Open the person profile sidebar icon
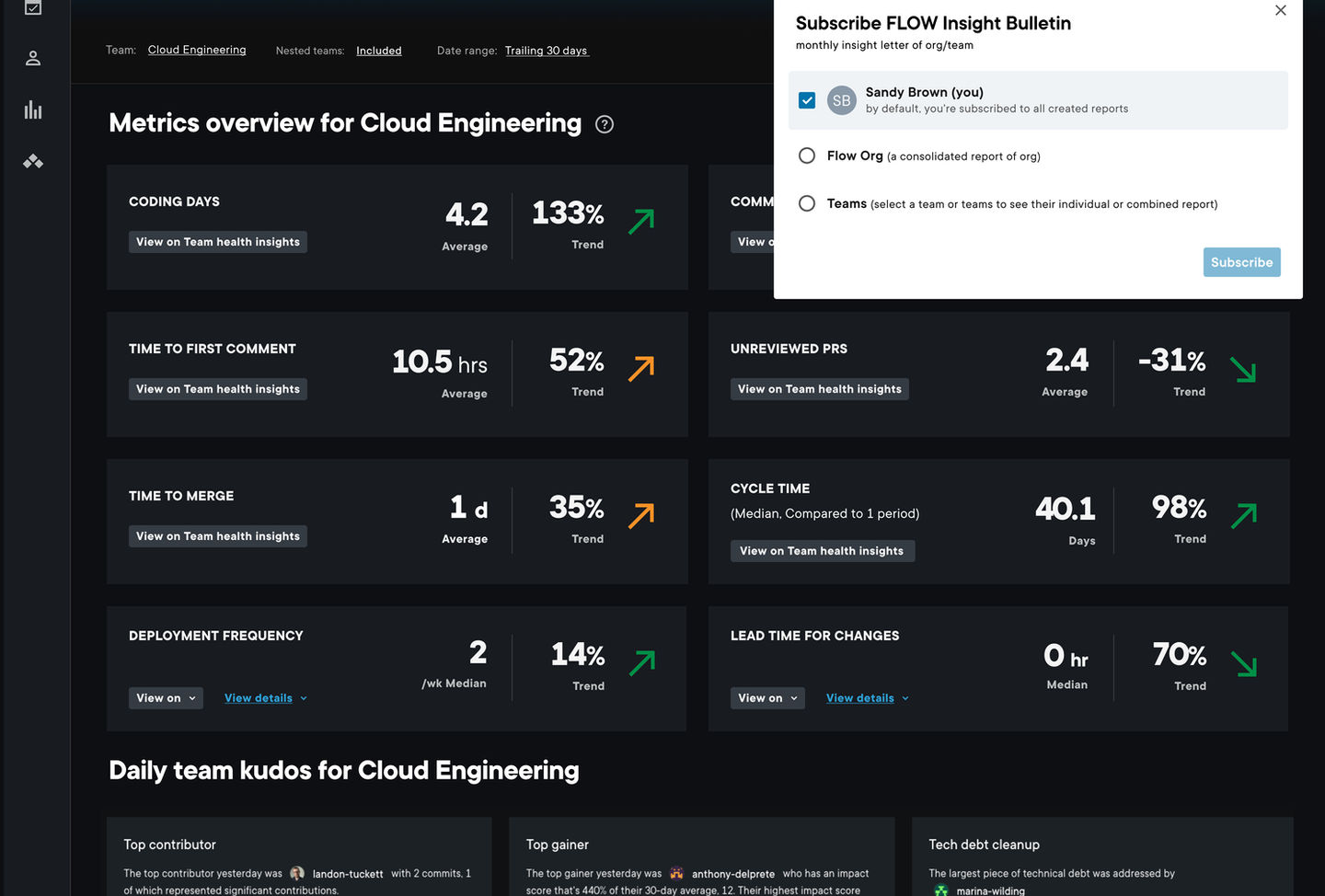The width and height of the screenshot is (1325, 896). point(33,58)
